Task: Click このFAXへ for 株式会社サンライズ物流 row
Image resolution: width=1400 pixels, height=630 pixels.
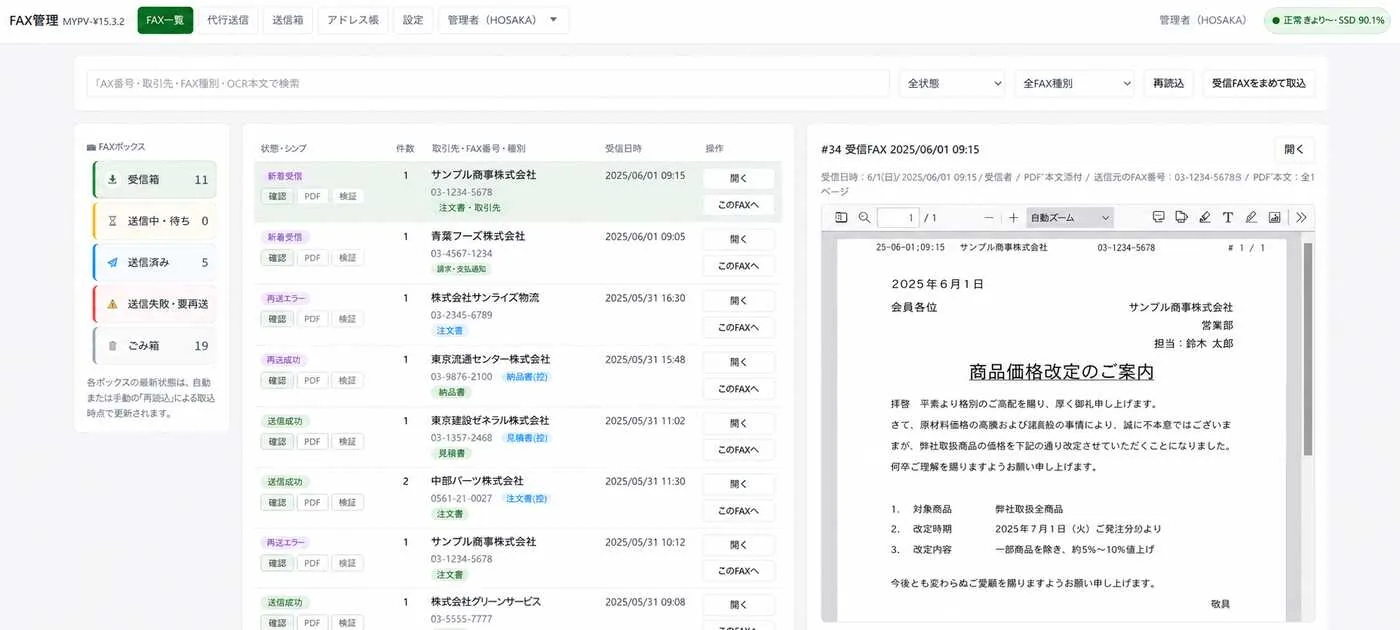Action: point(739,327)
